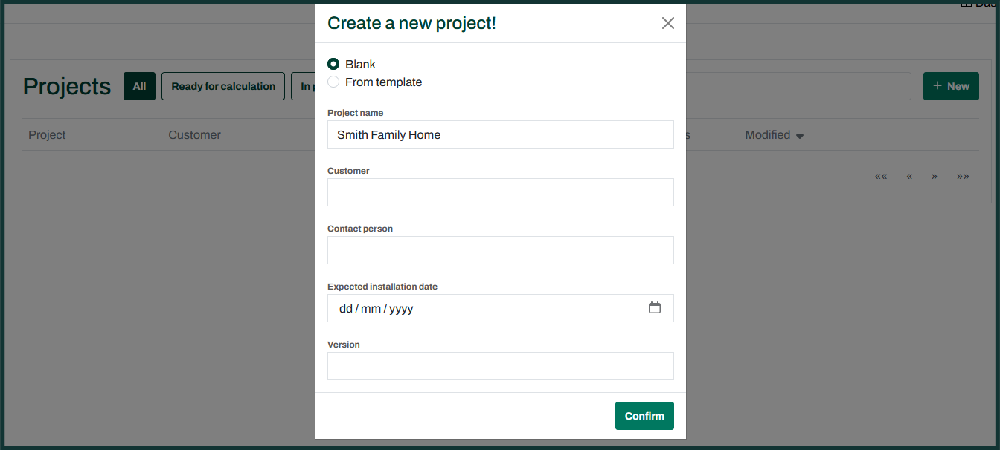The image size is (1000, 450).
Task: Open the calendar date picker icon
Action: [655, 308]
